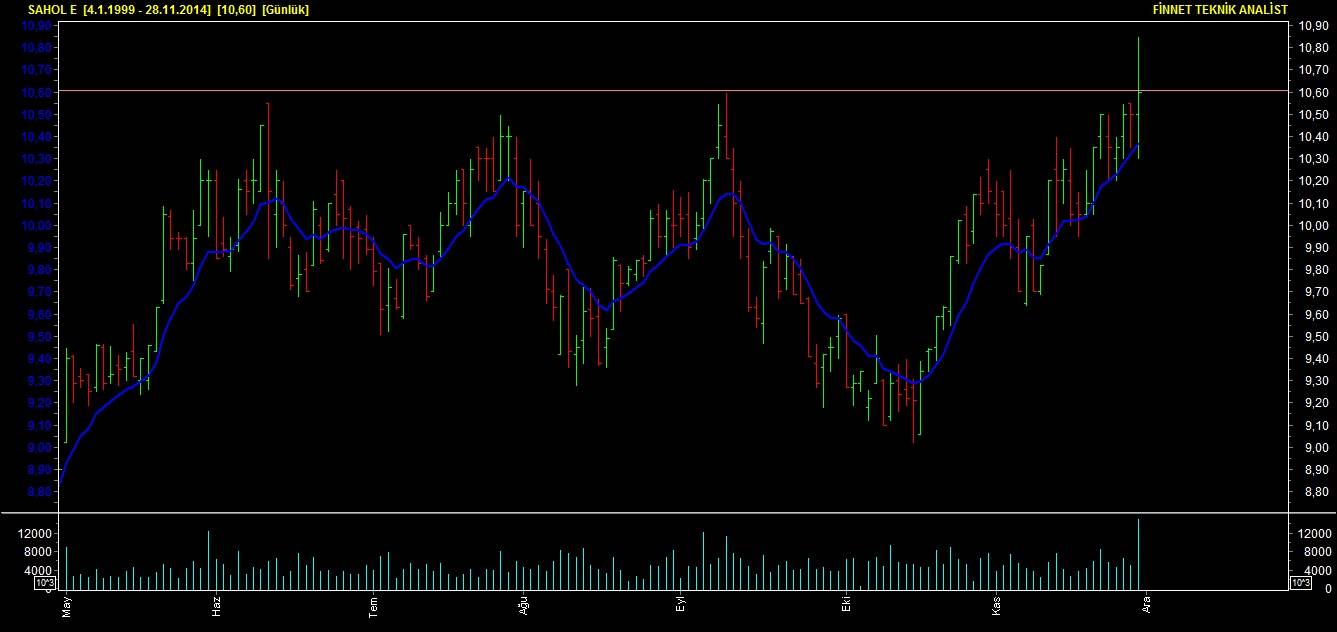Click the right volume scale 10^3 box

click(x=1300, y=582)
